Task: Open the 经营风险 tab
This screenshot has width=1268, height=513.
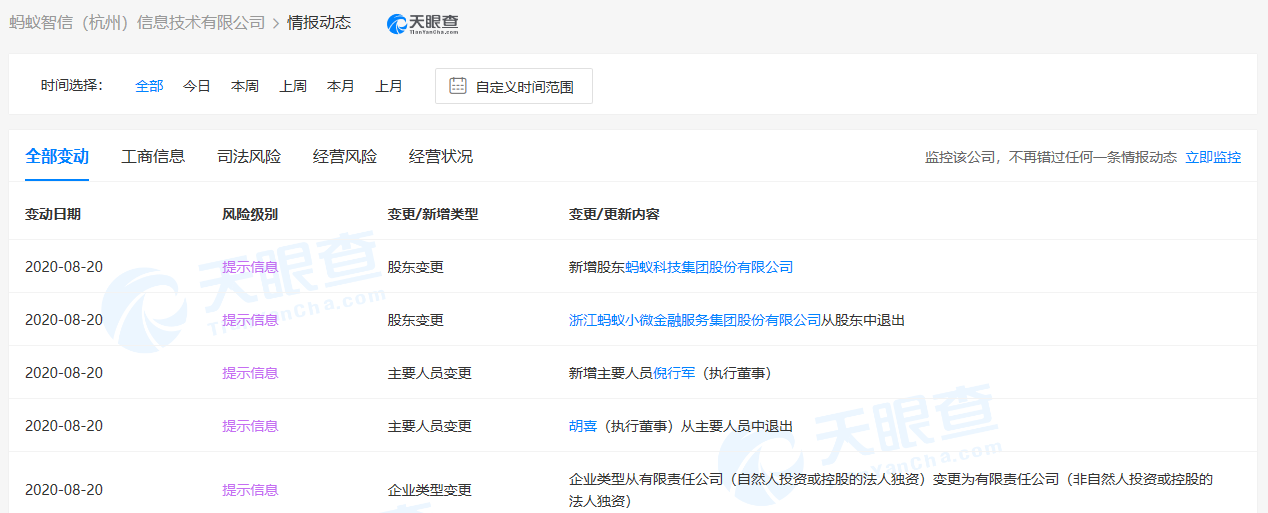Action: pos(345,157)
